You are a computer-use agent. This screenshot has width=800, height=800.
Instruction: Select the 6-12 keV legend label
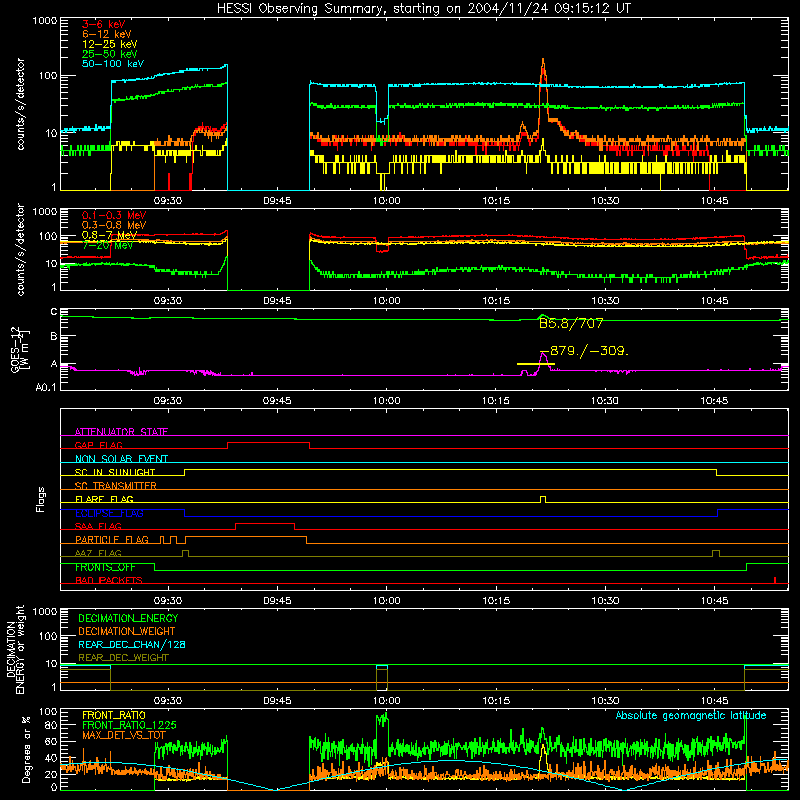pos(107,34)
